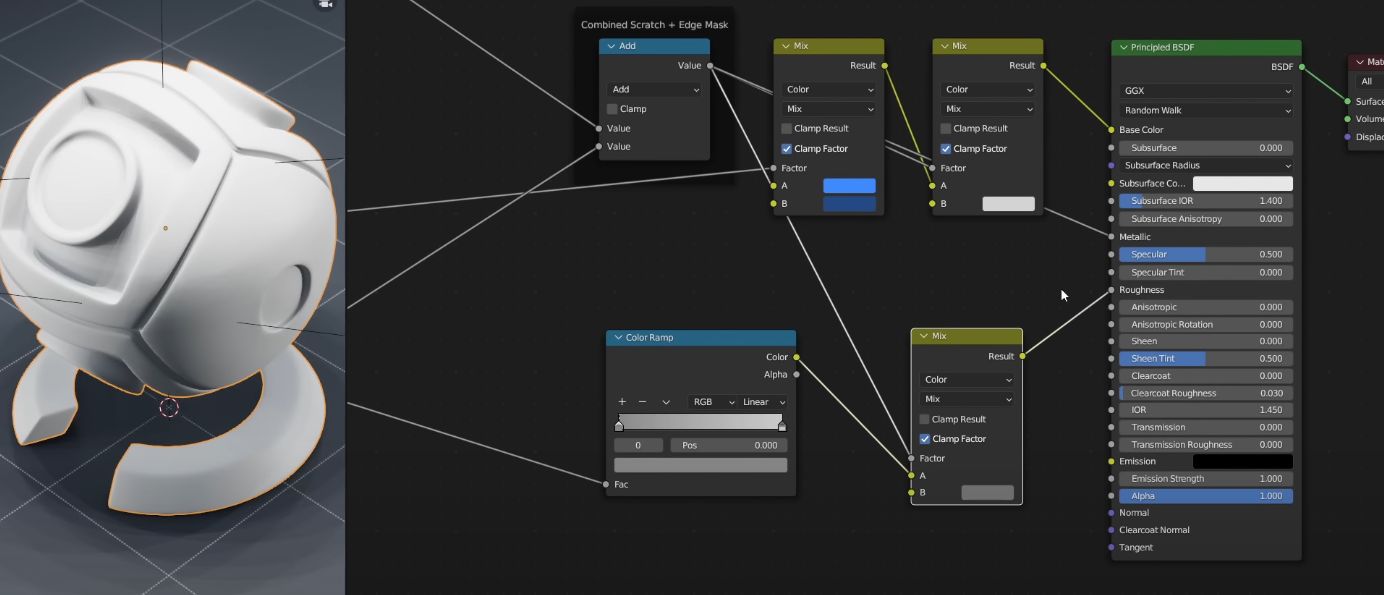Remove the active Color Ramp stop with minus
The width and height of the screenshot is (1384, 595).
pos(643,401)
